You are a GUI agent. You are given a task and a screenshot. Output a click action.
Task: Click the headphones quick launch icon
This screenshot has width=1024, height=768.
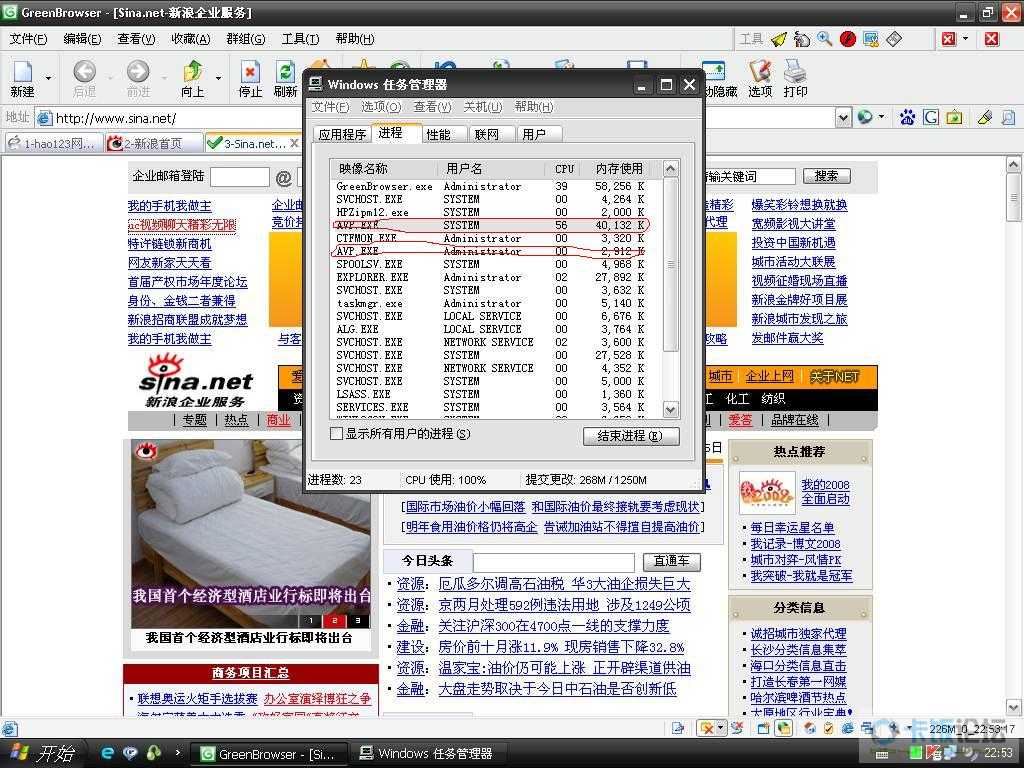click(153, 753)
